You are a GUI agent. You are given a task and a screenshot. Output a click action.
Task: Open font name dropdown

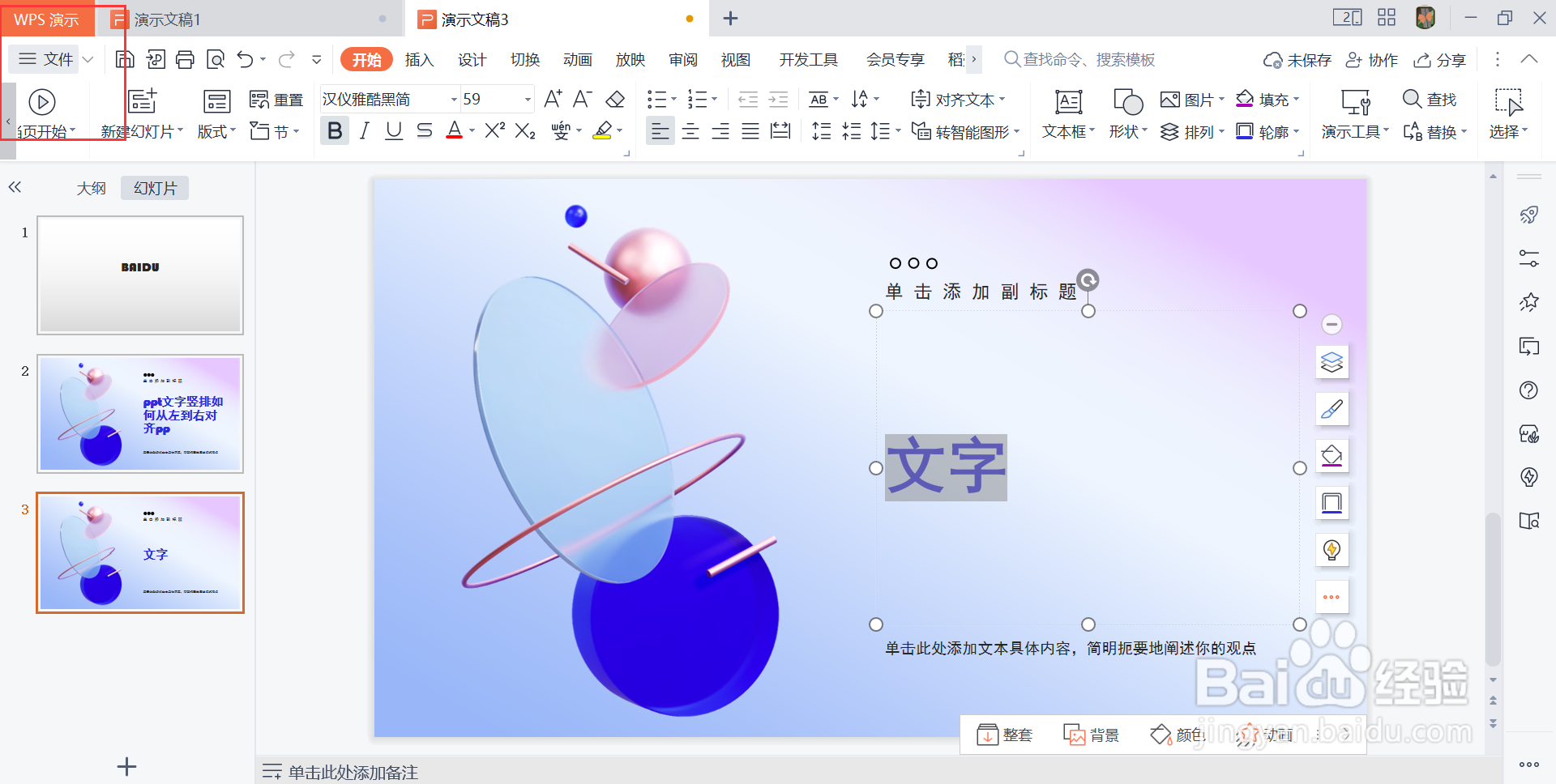[x=454, y=100]
